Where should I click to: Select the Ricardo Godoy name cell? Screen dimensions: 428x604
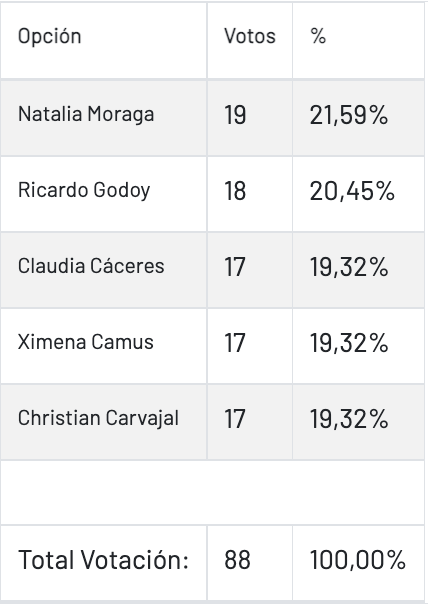pyautogui.click(x=104, y=194)
